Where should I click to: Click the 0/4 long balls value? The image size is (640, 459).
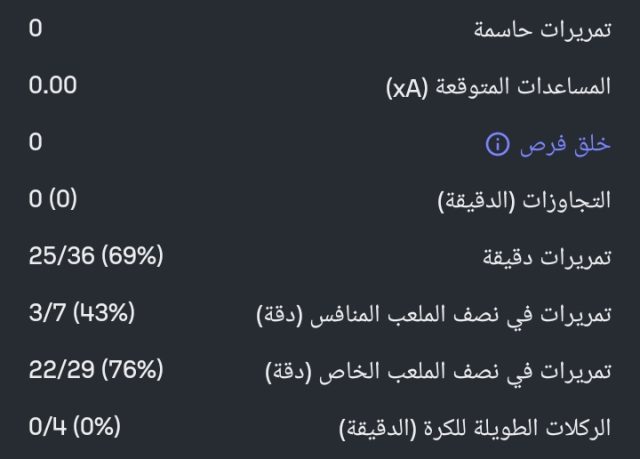(x=47, y=428)
